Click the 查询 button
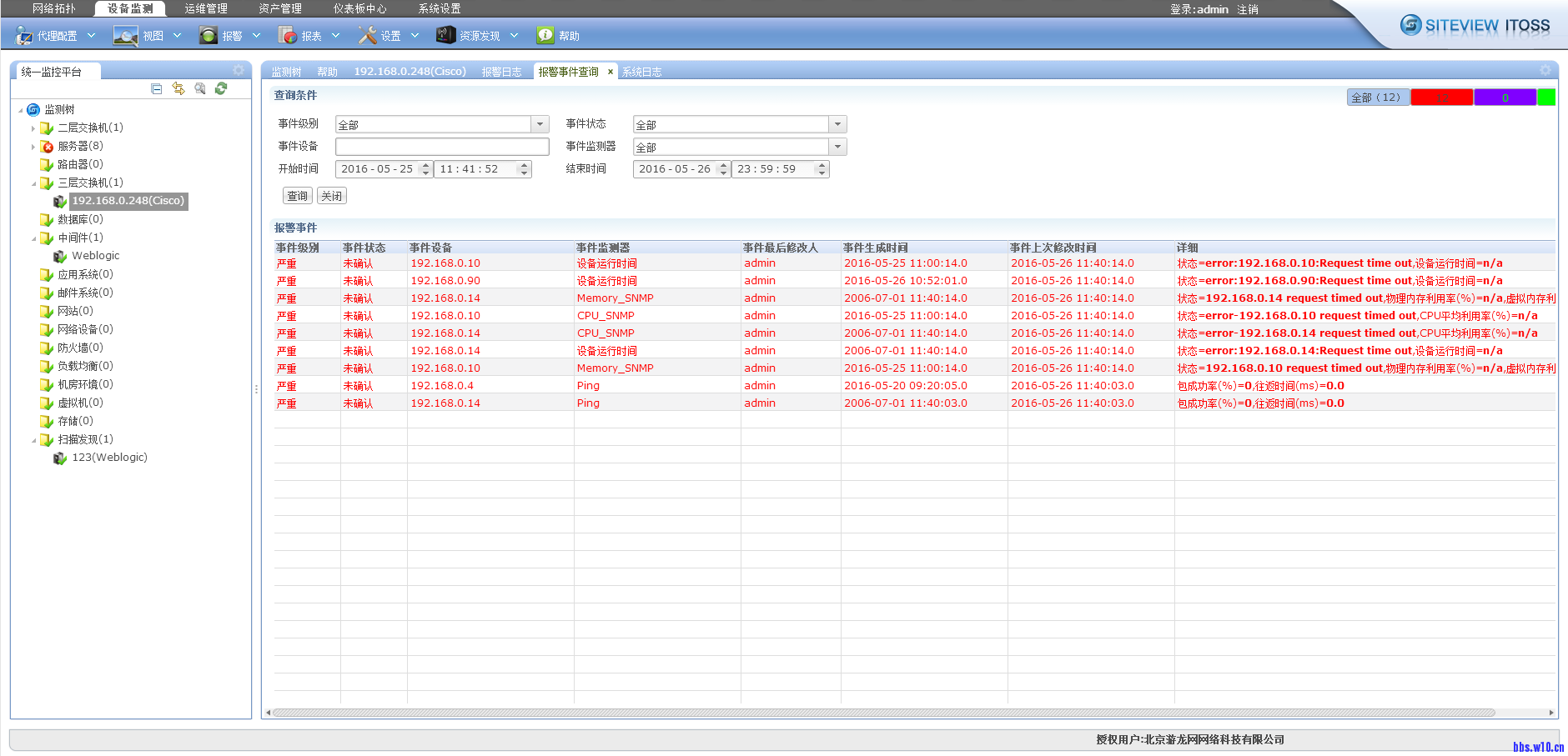The width and height of the screenshot is (1568, 756). (297, 195)
